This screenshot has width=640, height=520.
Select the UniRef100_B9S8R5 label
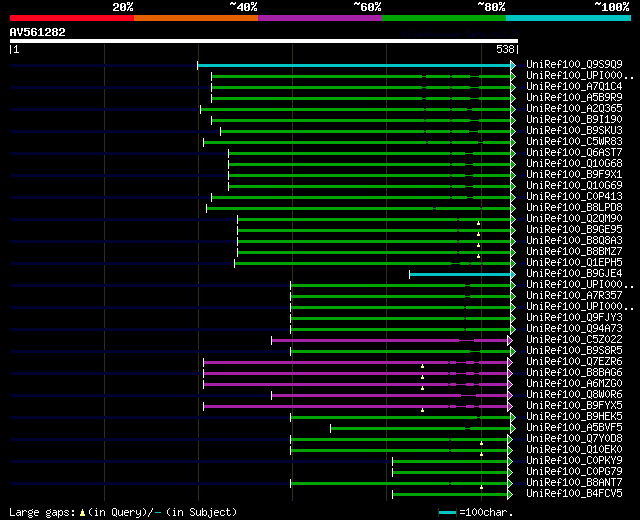[x=574, y=351]
